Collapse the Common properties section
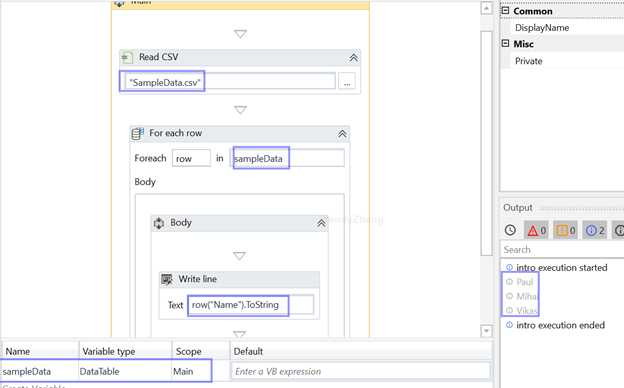The height and width of the screenshot is (388, 624). (x=505, y=11)
